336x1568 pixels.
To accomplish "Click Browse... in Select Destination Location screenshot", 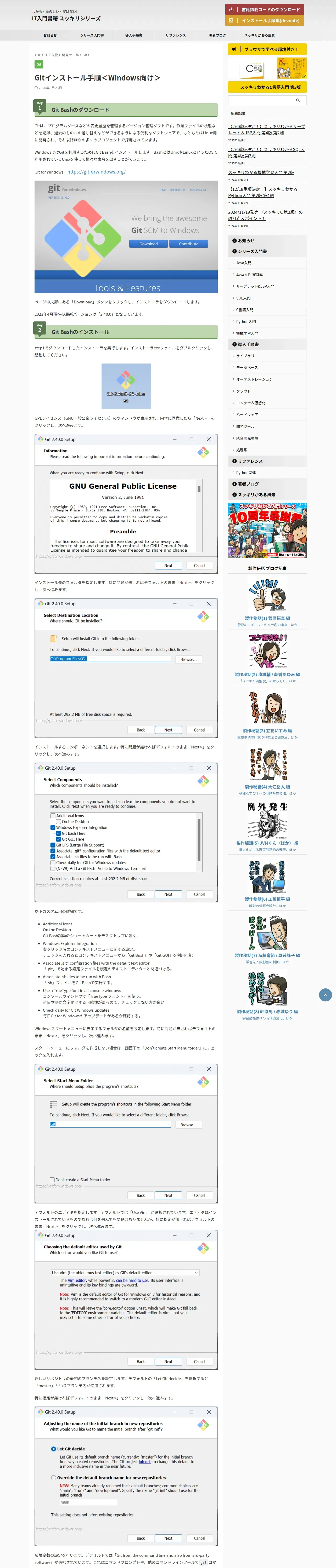I will (x=188, y=659).
